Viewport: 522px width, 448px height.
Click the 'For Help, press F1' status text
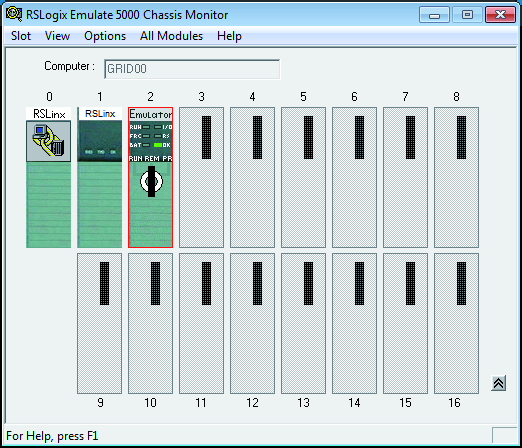tap(52, 436)
